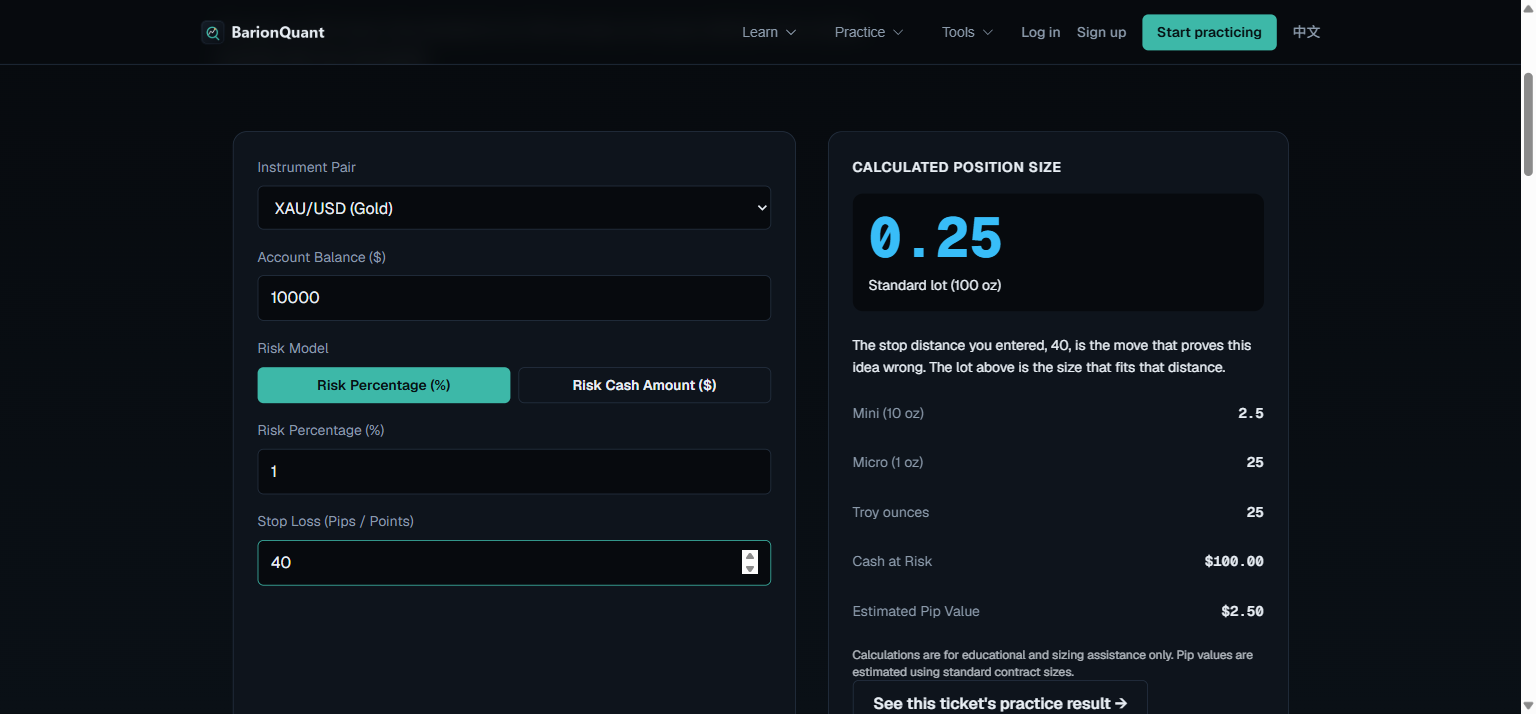Screen dimensions: 1536x714
Task: Click the Instrument Pair field label
Action: pos(307,167)
